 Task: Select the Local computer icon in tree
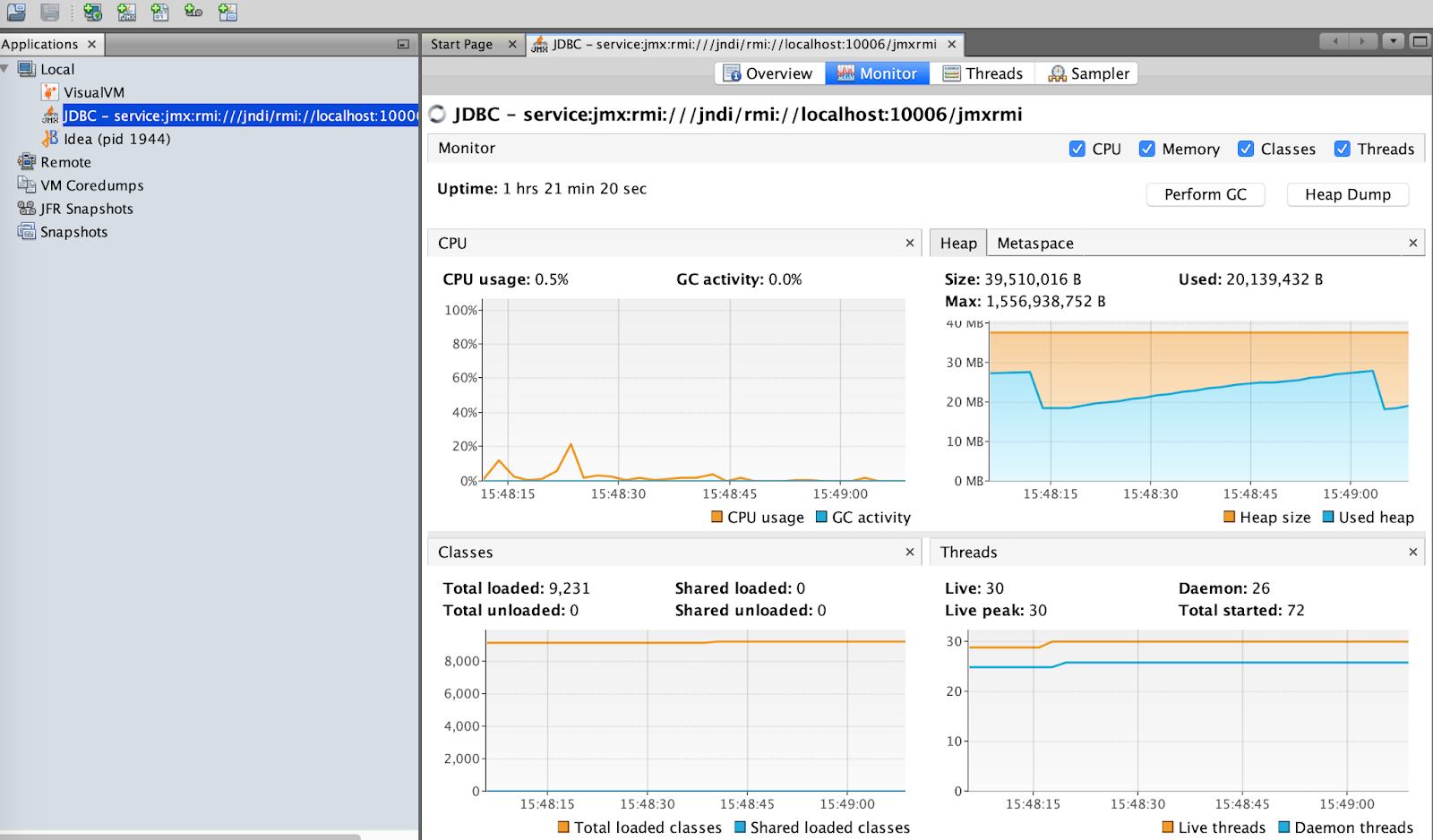click(x=27, y=69)
